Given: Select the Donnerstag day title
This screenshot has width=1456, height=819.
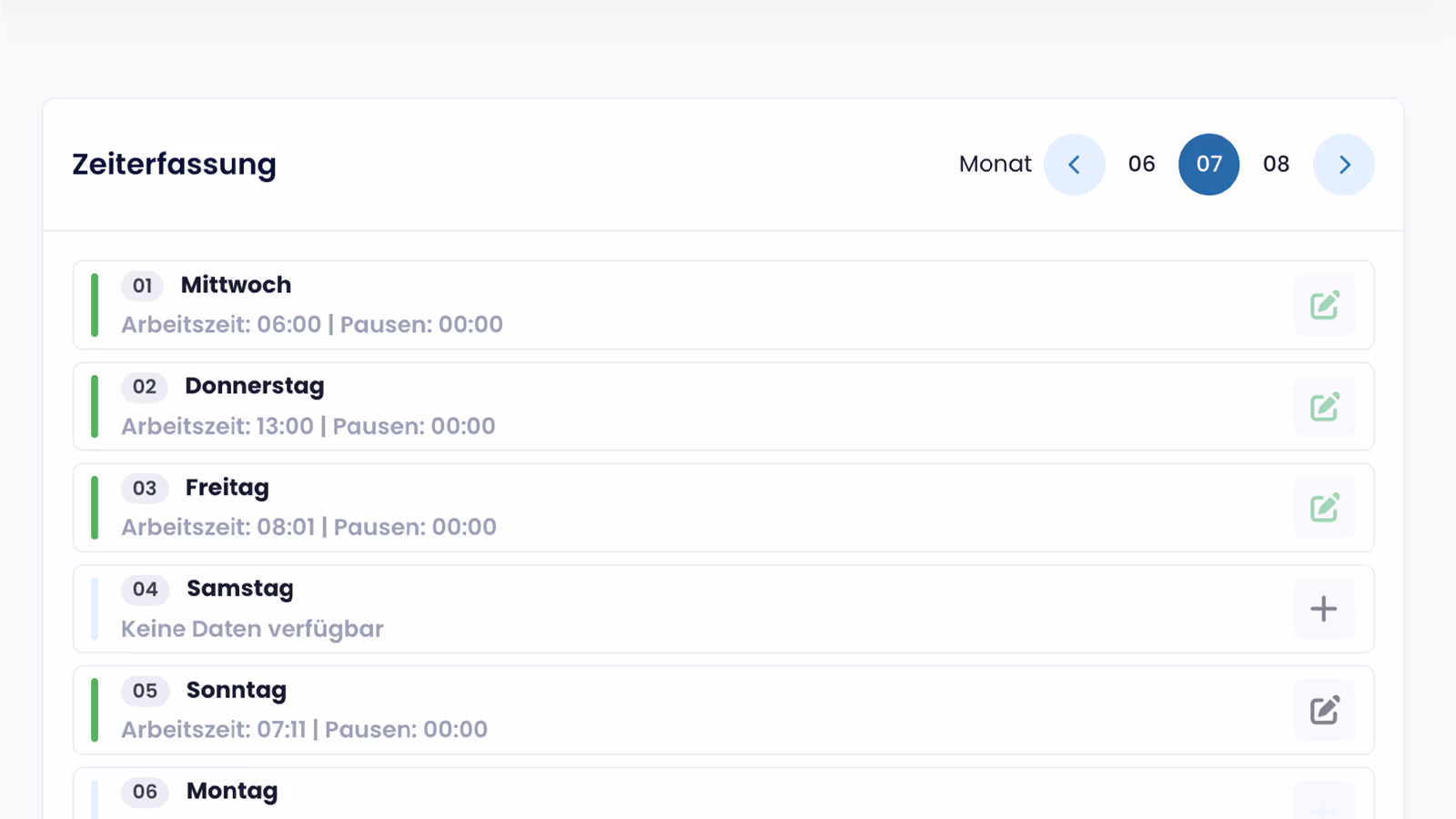Looking at the screenshot, I should 255,387.
